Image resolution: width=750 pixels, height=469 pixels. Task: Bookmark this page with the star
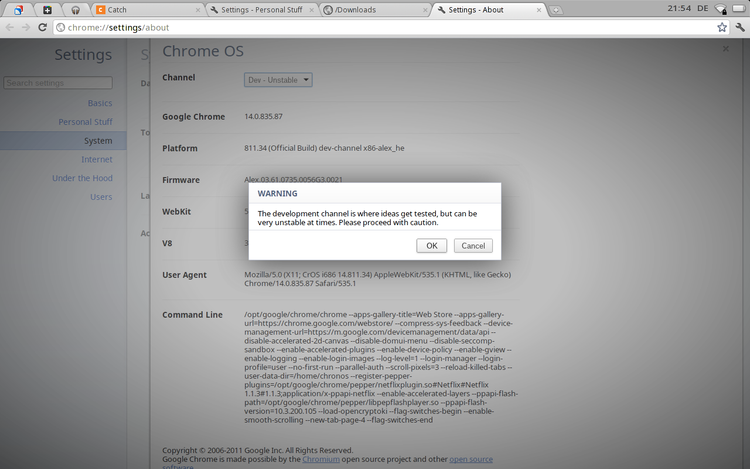point(722,27)
